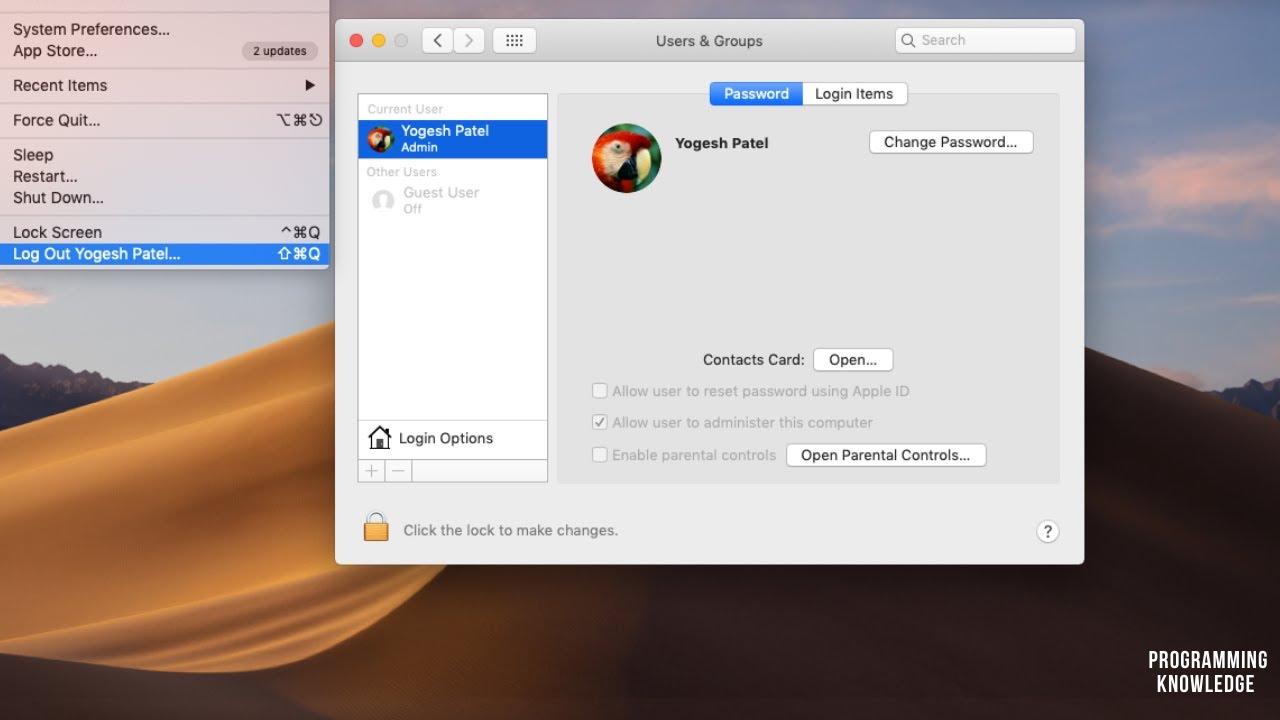The image size is (1280, 720).
Task: Open the help question mark button
Action: pyautogui.click(x=1047, y=531)
